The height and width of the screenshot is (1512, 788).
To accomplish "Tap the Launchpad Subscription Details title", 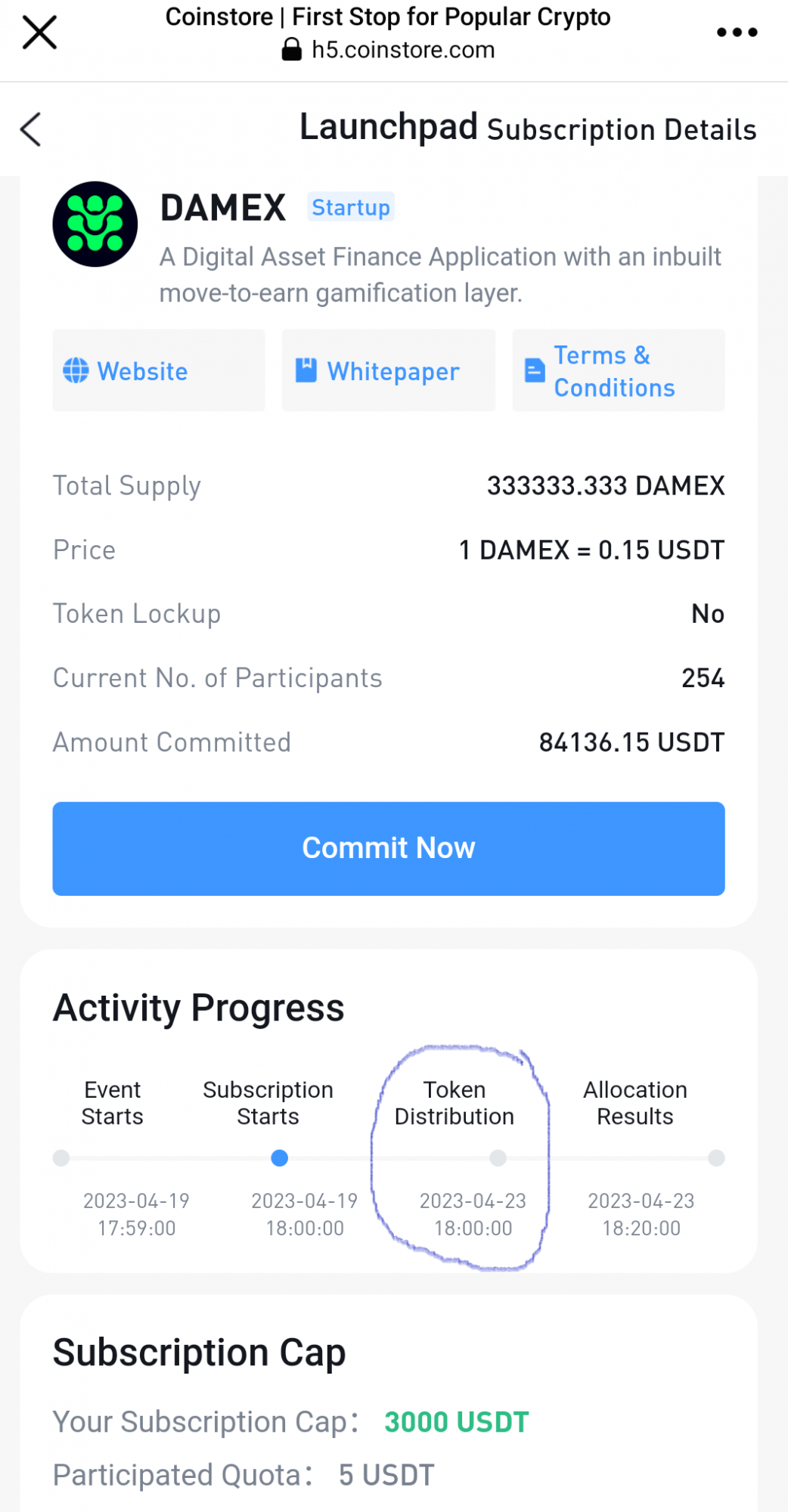I will coord(528,129).
